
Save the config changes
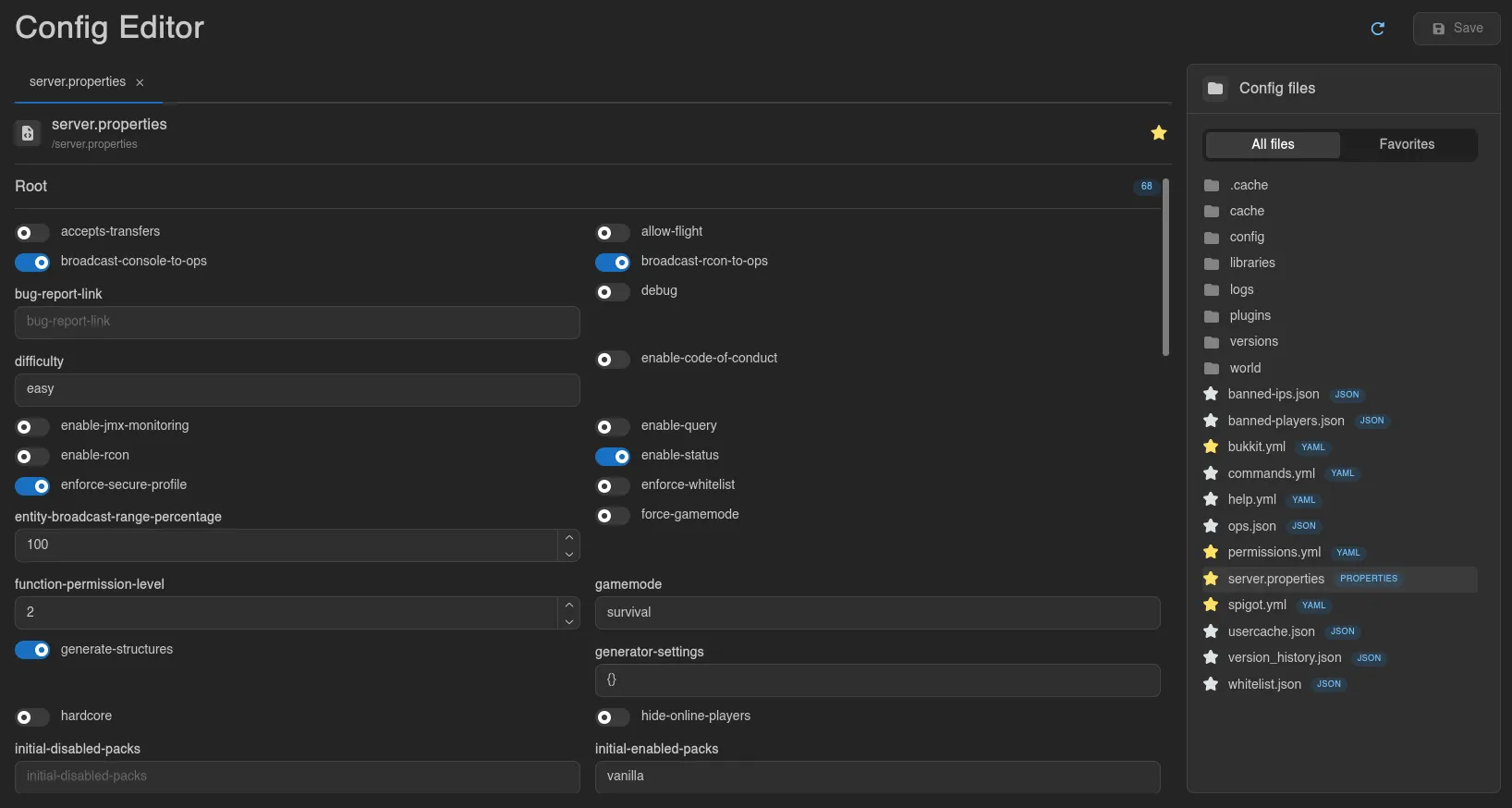[x=1457, y=29]
